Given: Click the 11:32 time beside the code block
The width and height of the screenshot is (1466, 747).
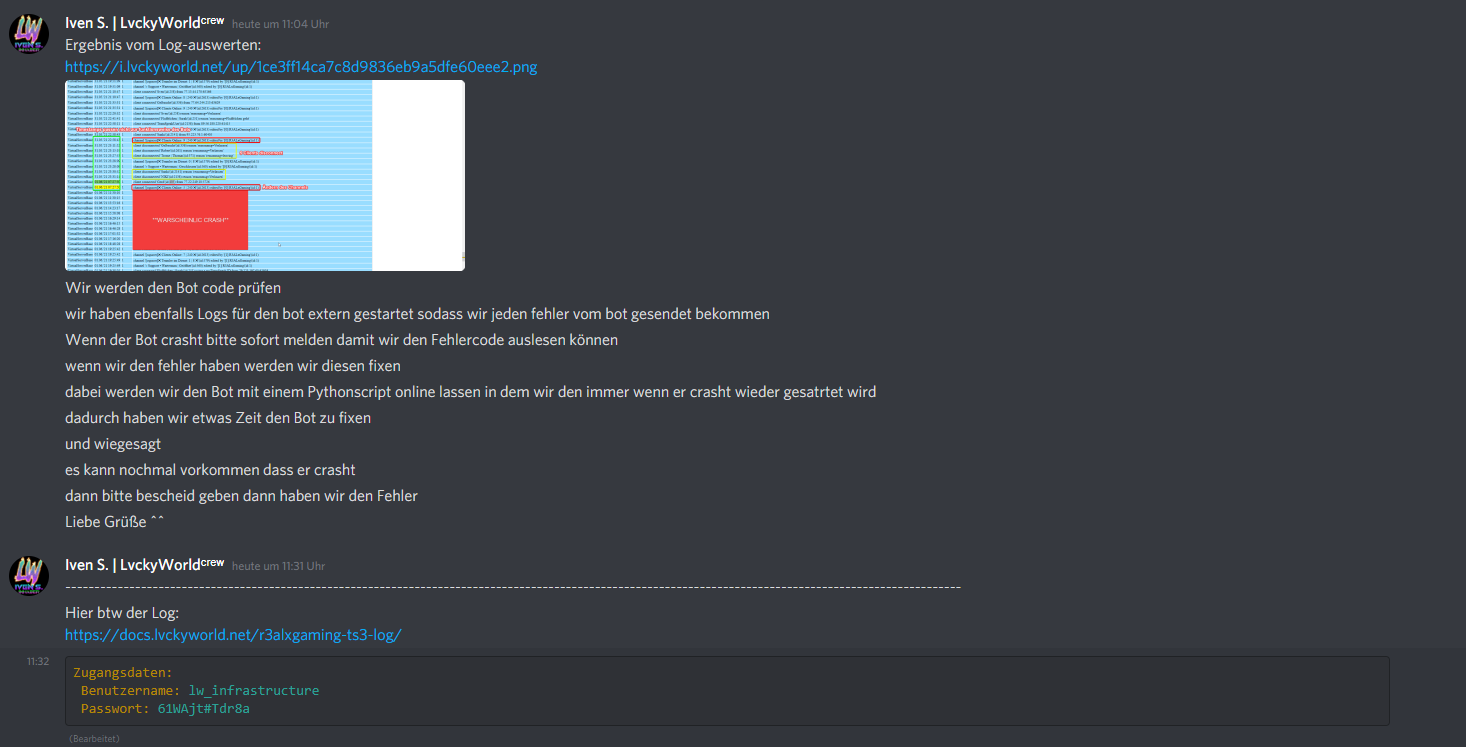Looking at the screenshot, I should 38,661.
